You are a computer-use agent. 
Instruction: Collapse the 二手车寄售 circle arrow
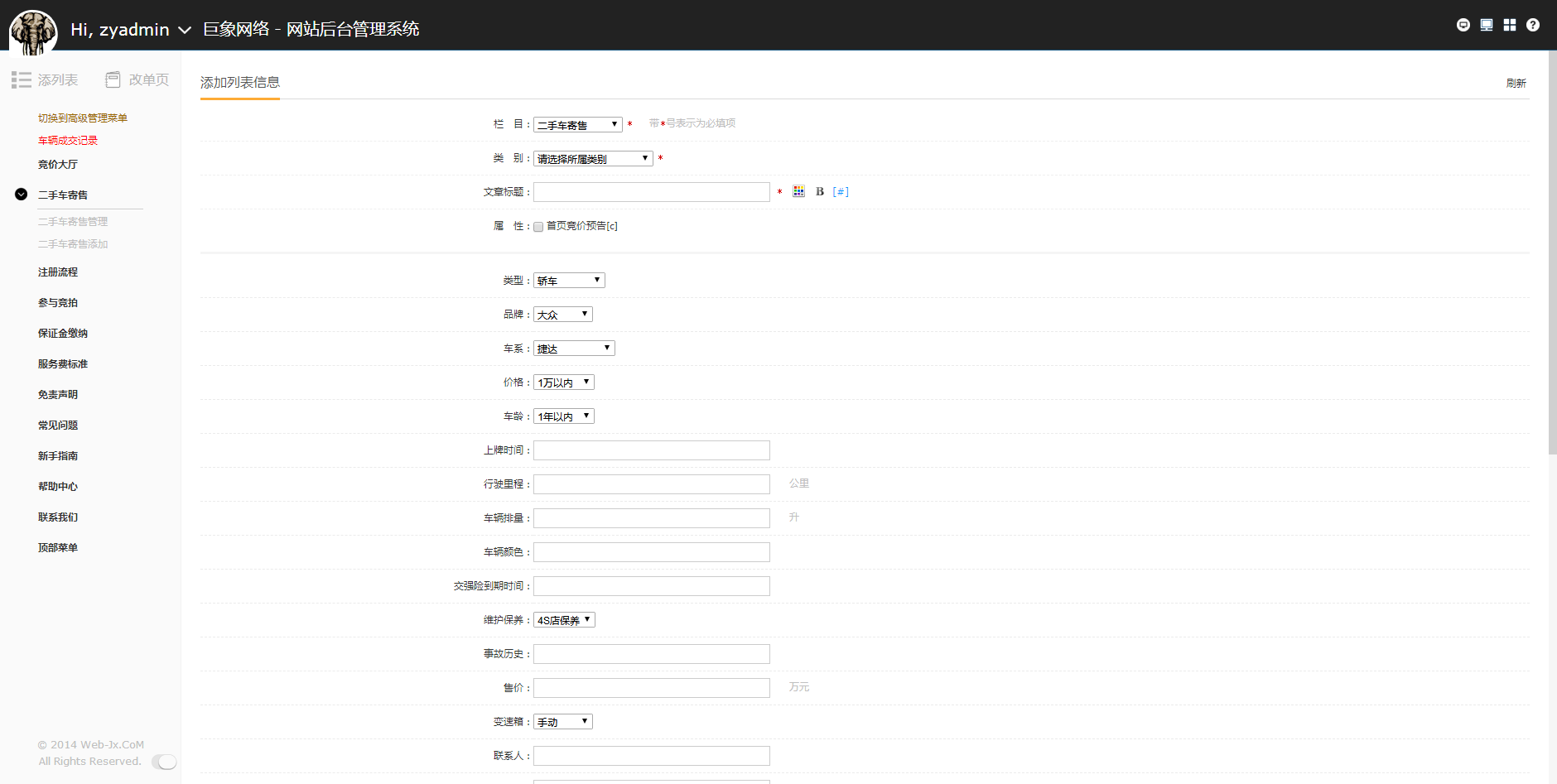click(x=22, y=195)
